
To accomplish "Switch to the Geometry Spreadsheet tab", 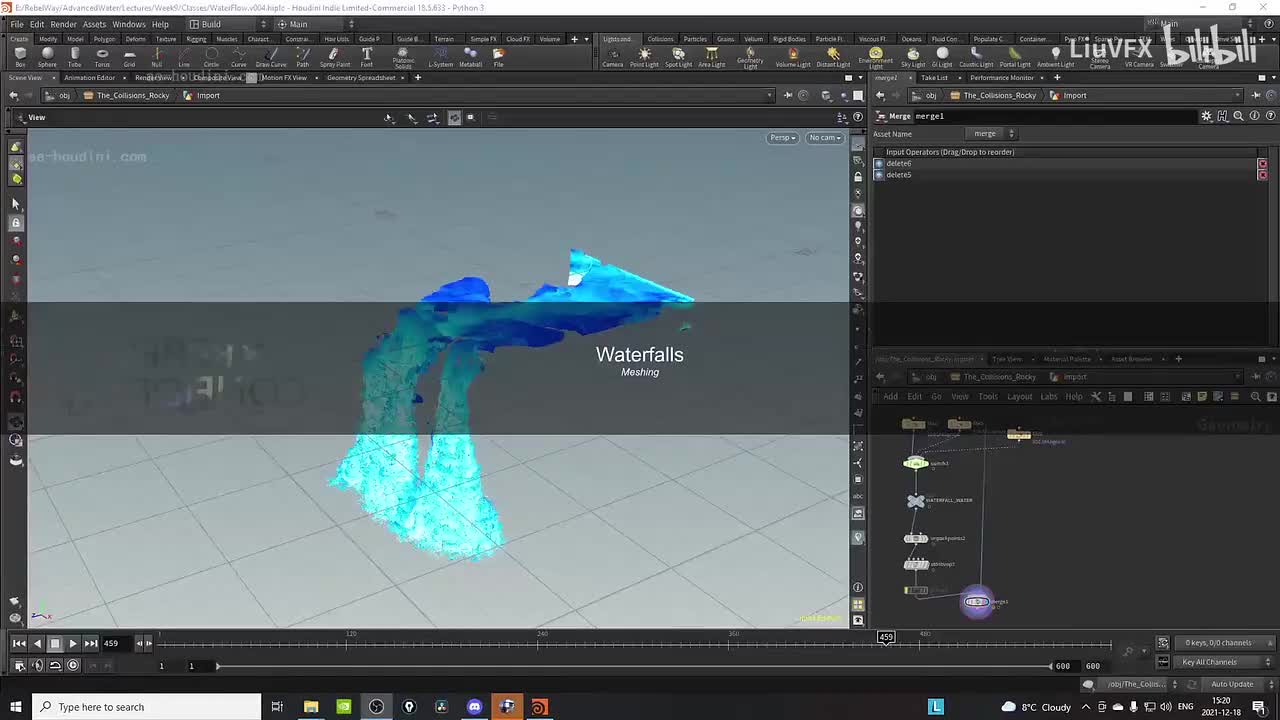I will 361,78.
